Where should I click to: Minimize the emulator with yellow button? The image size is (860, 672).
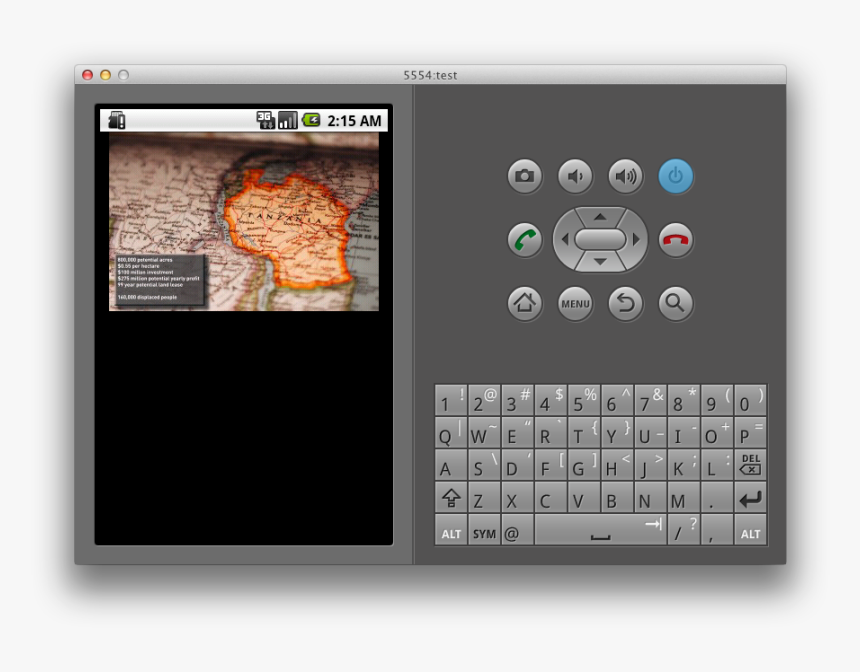[105, 75]
